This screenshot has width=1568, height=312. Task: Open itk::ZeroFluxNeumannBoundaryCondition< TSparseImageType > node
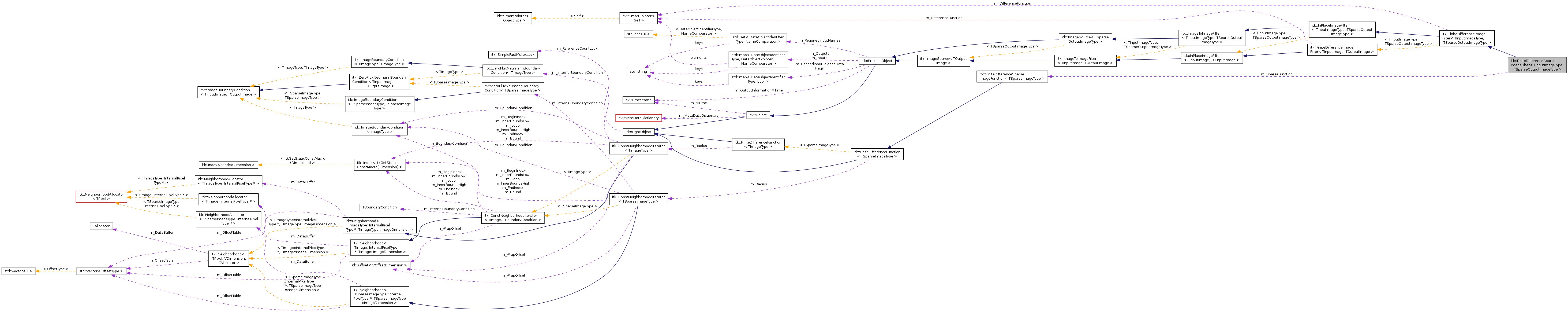click(513, 88)
